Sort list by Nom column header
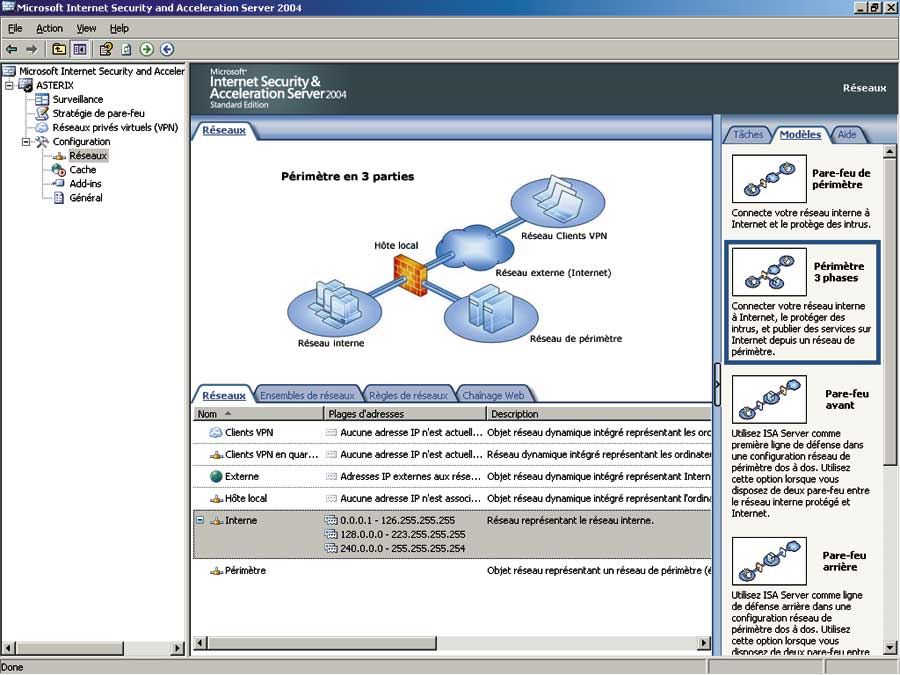Screen dimensions: 900x675 [x=258, y=414]
